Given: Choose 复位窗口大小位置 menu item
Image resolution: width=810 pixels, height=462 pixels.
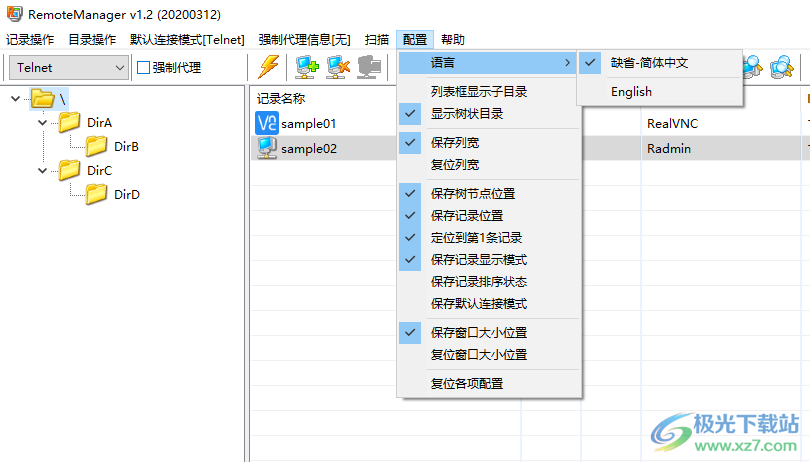Looking at the screenshot, I should tap(489, 355).
